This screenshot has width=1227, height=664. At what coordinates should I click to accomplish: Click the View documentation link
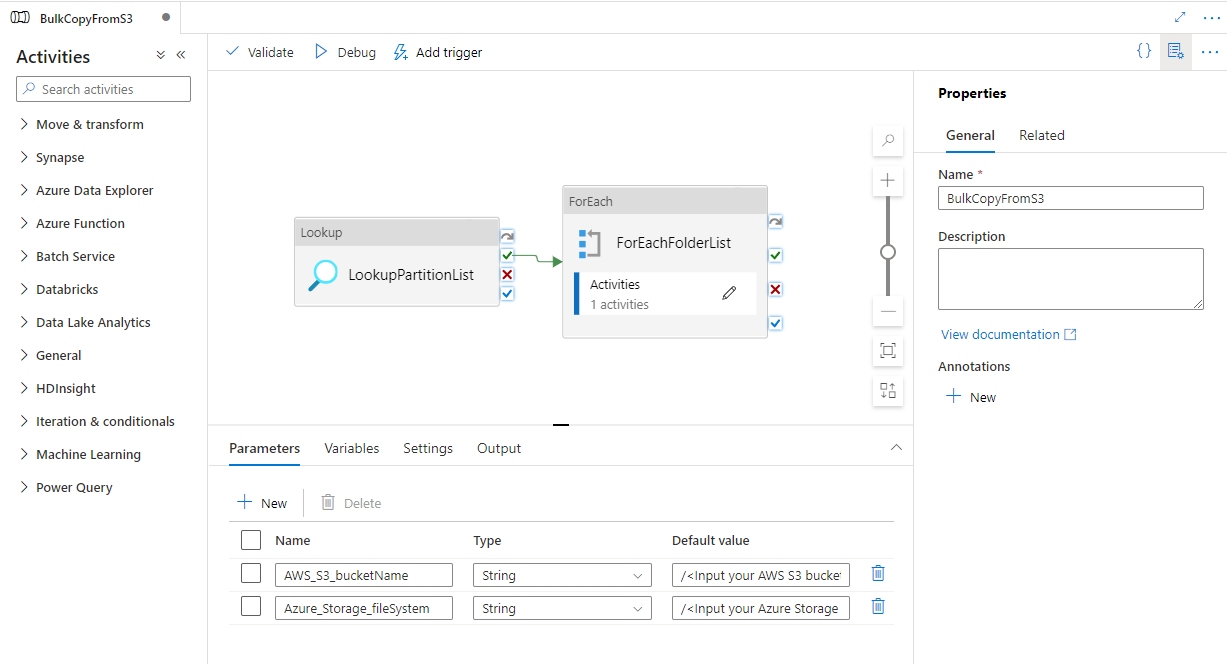click(1000, 334)
